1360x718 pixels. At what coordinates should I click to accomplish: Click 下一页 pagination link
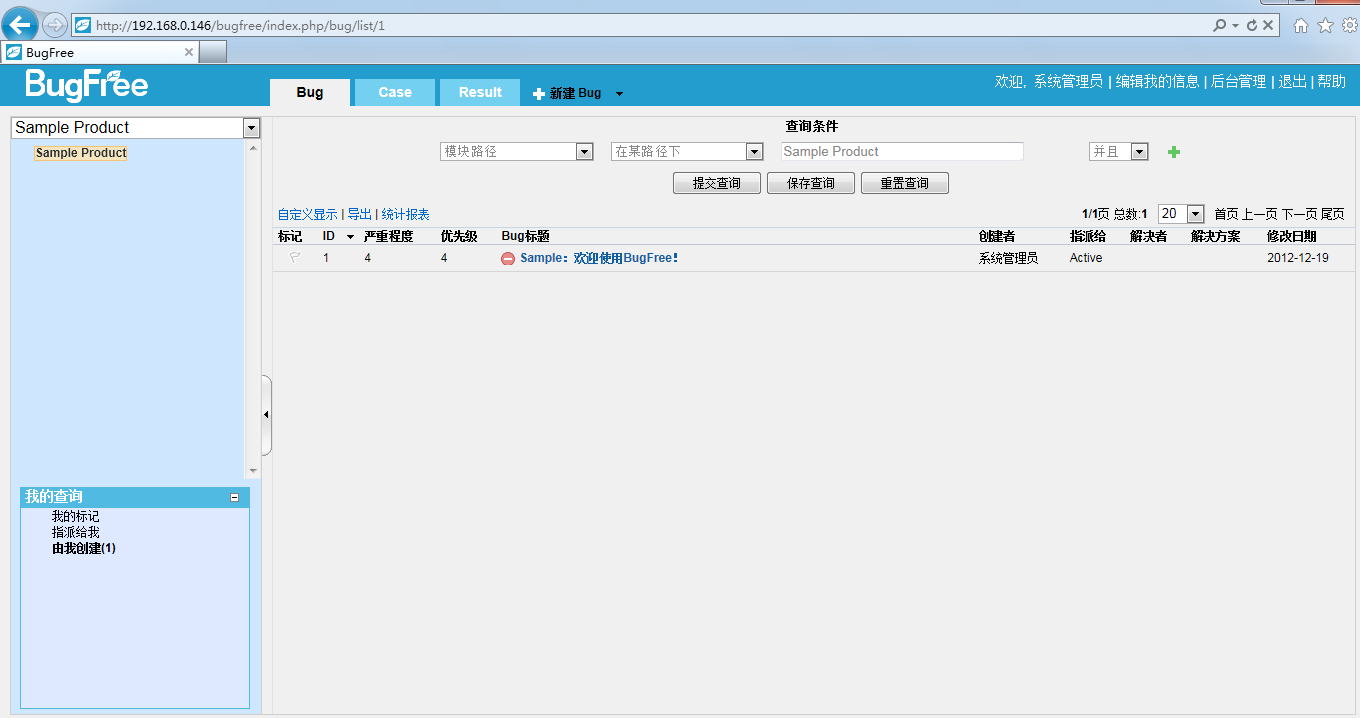(x=1300, y=214)
